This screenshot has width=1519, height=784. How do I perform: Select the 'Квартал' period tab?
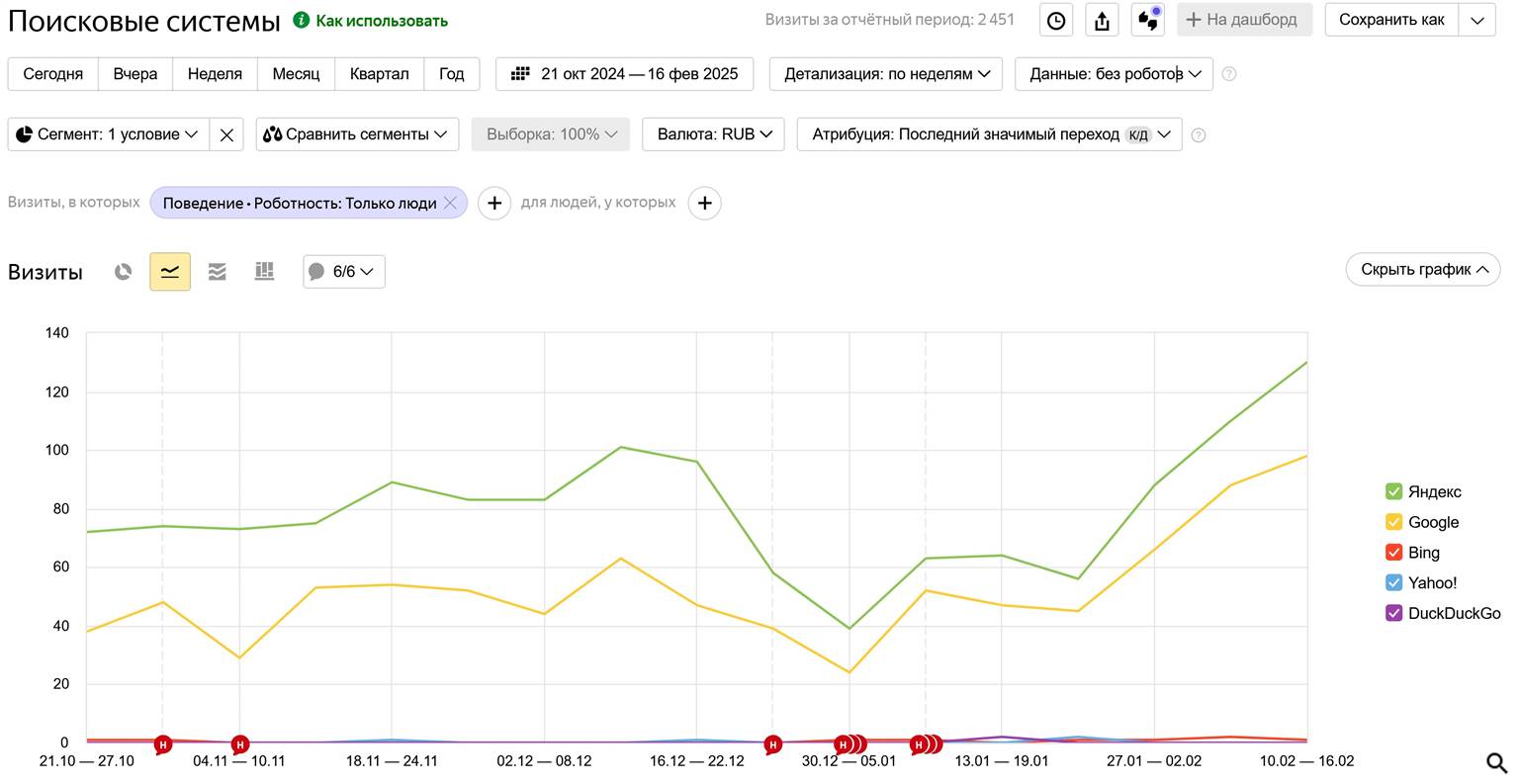380,74
